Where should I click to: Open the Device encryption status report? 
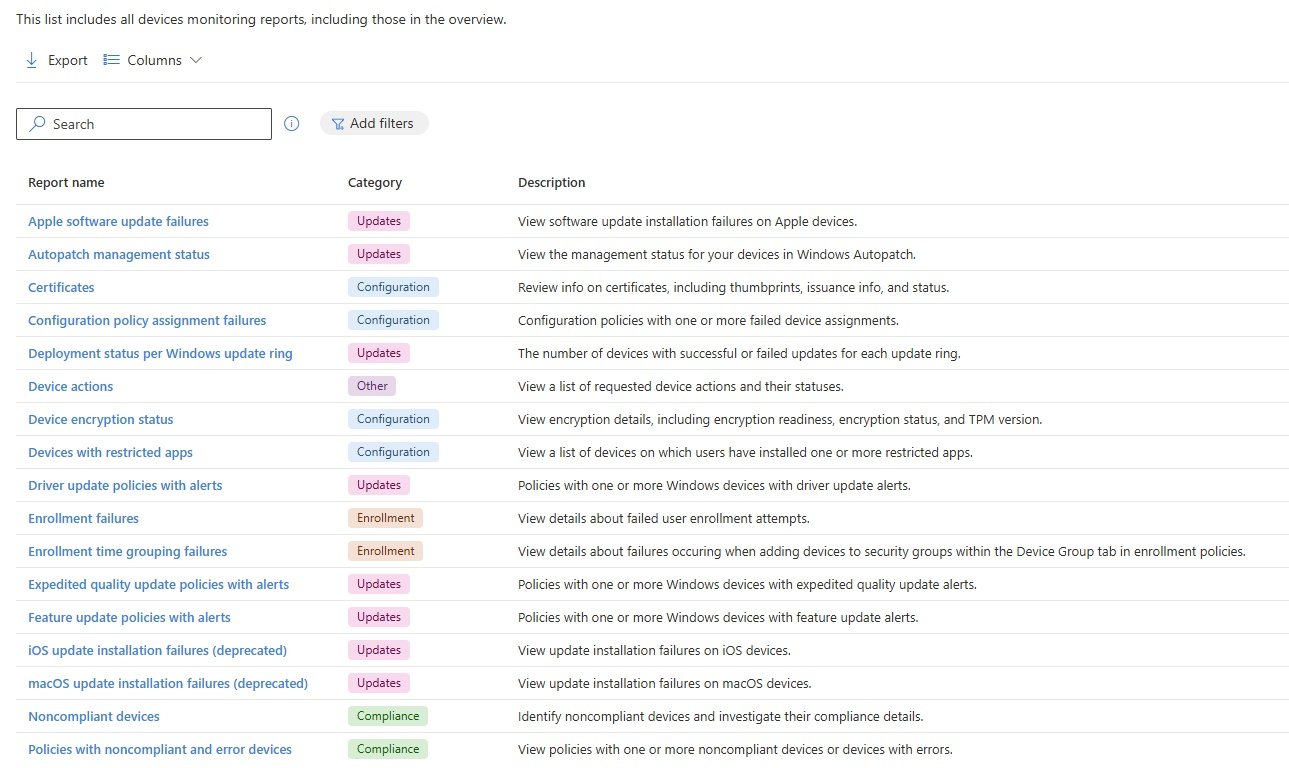100,419
